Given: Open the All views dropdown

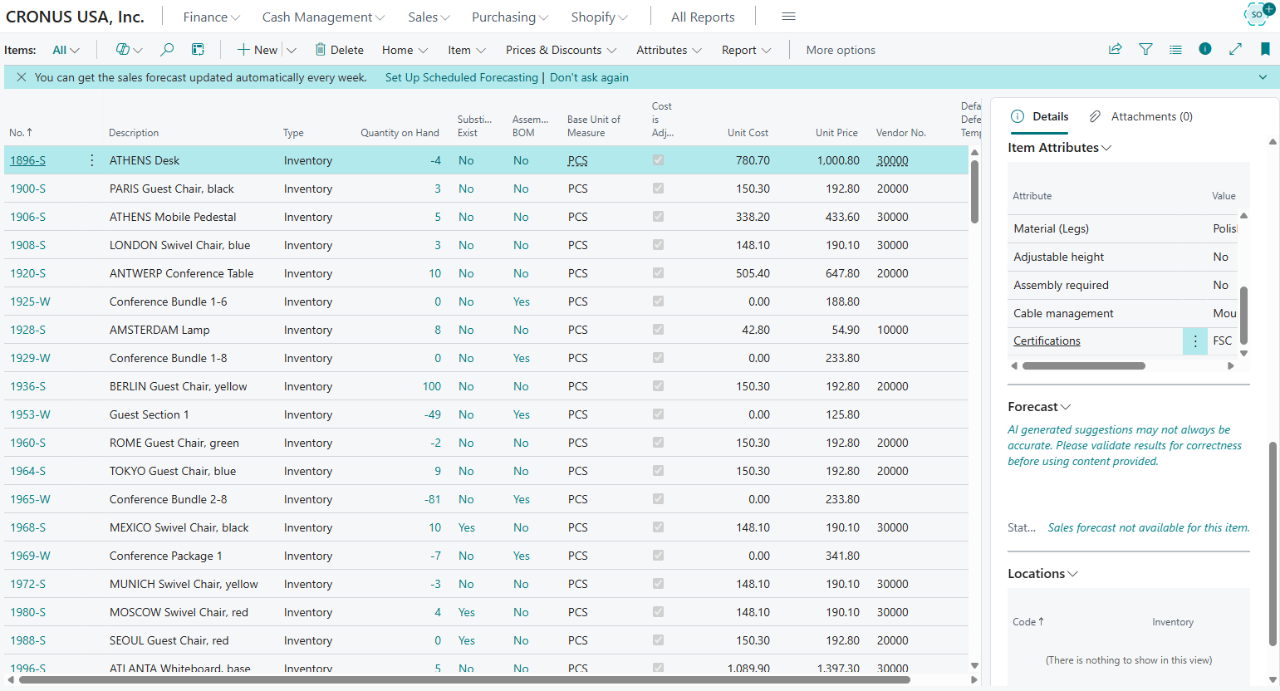Looking at the screenshot, I should [x=66, y=50].
